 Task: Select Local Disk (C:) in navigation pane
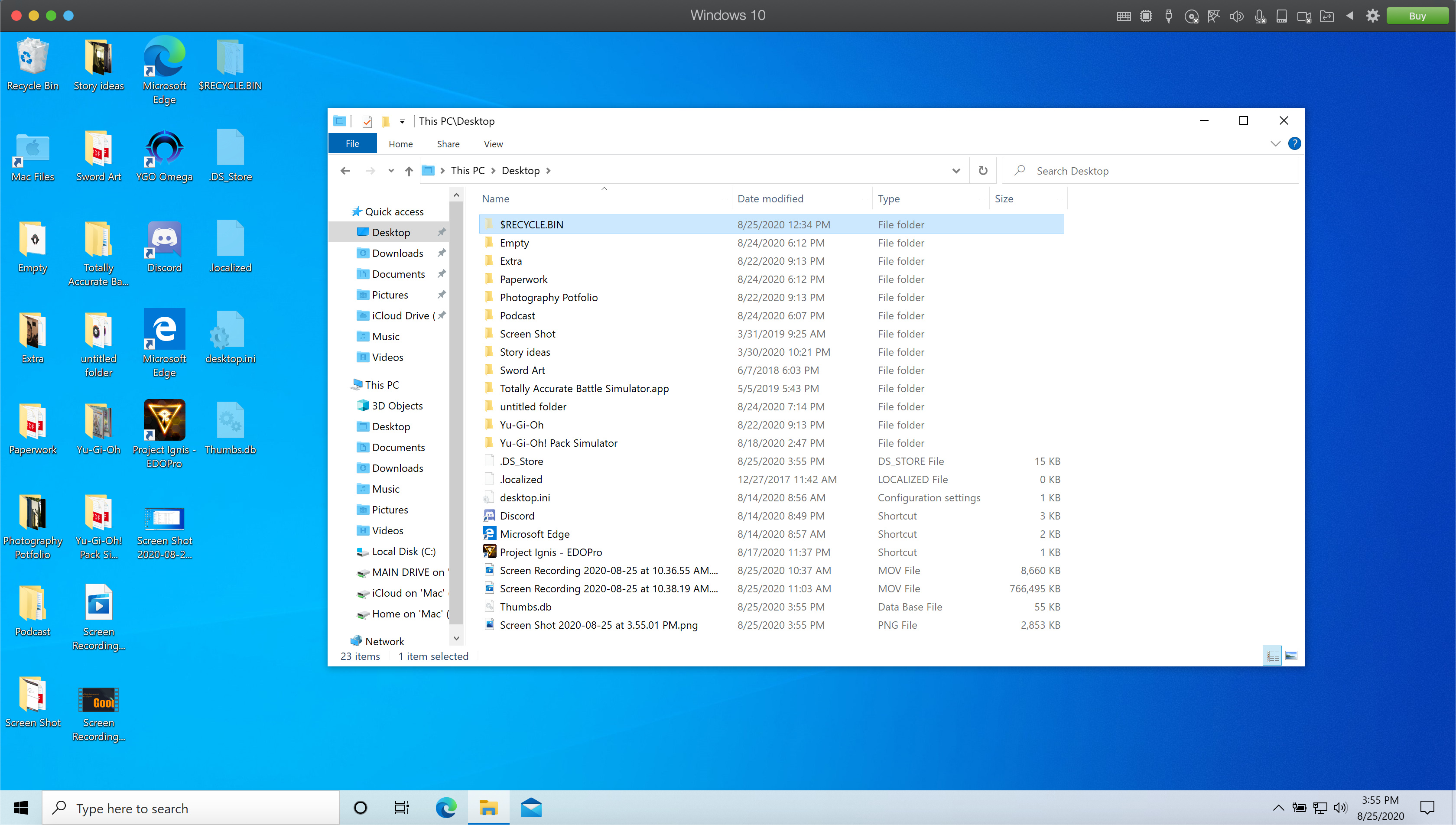click(x=403, y=551)
